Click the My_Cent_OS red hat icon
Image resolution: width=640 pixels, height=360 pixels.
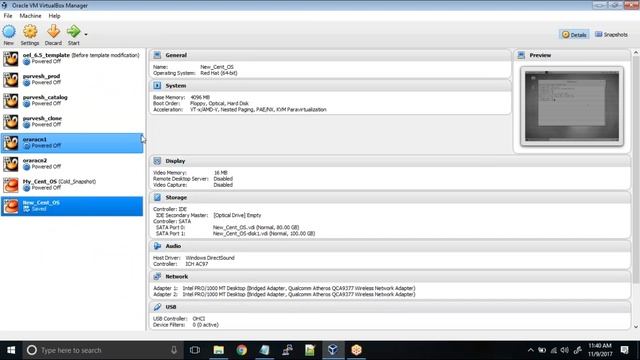point(11,185)
